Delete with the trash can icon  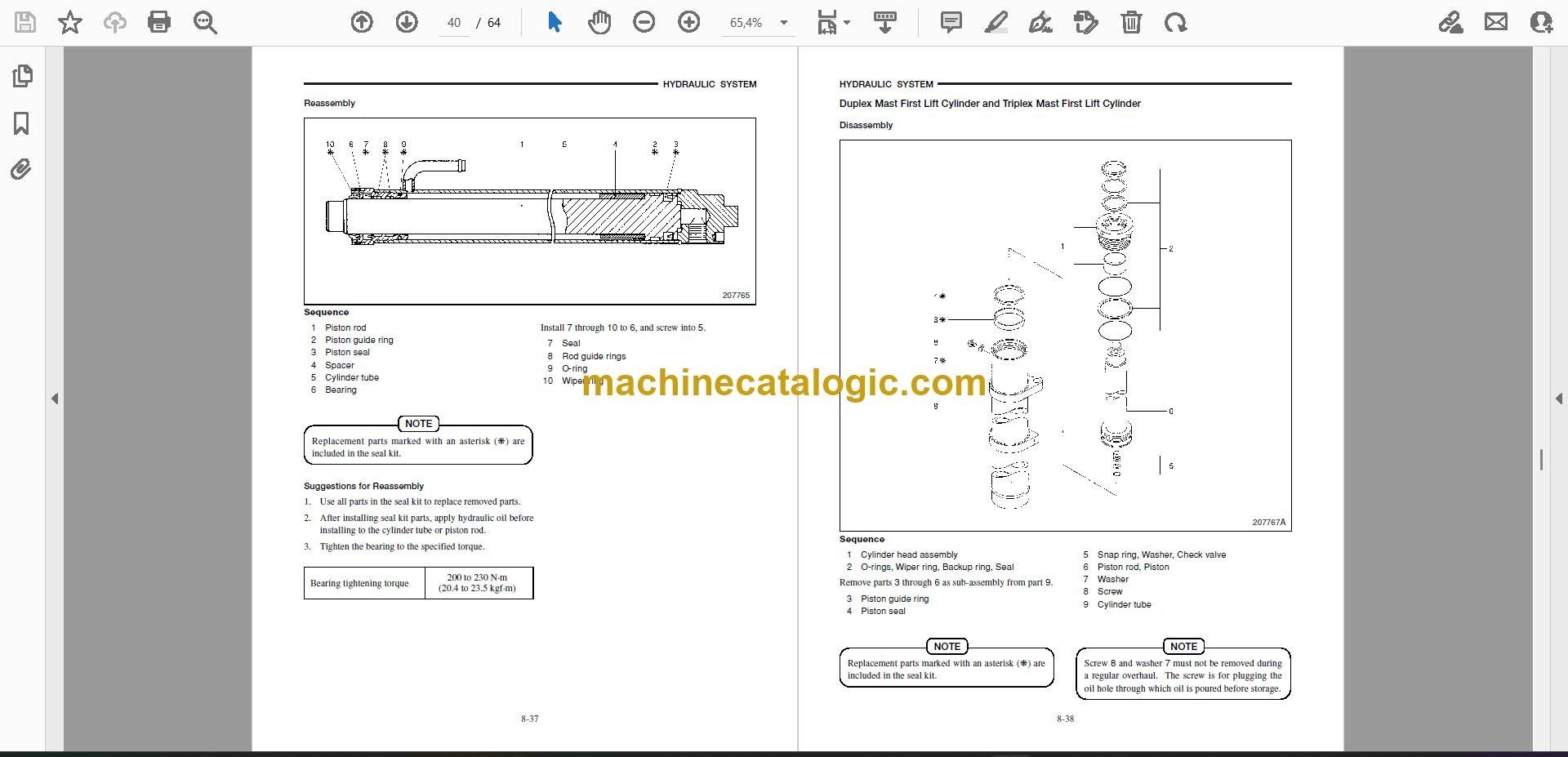pos(1131,22)
